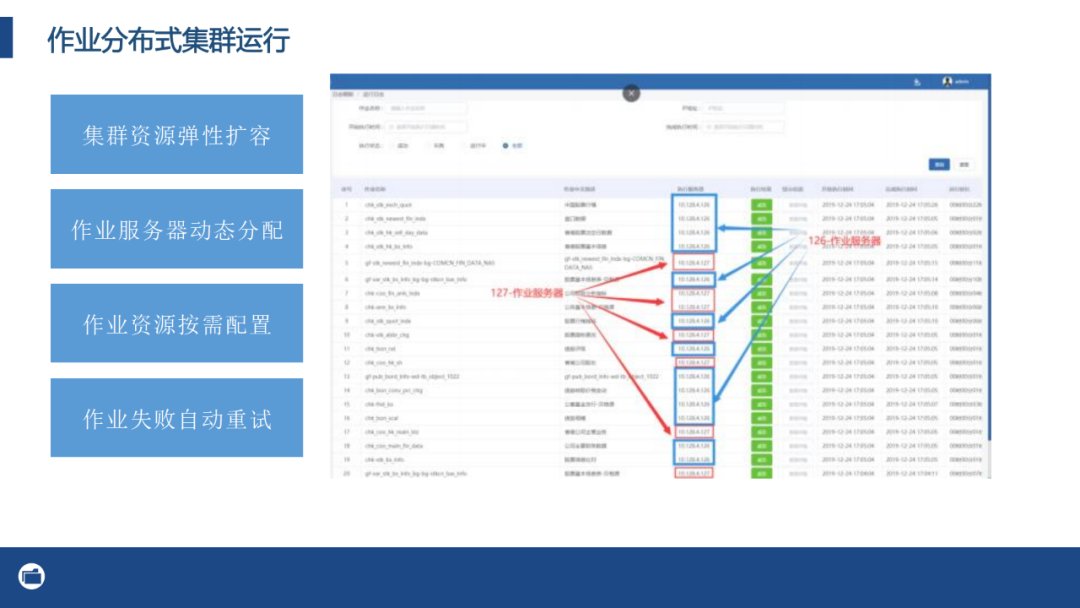The image size is (1080, 608).
Task: Click the round X close button above the log screenshot
Action: pos(631,93)
